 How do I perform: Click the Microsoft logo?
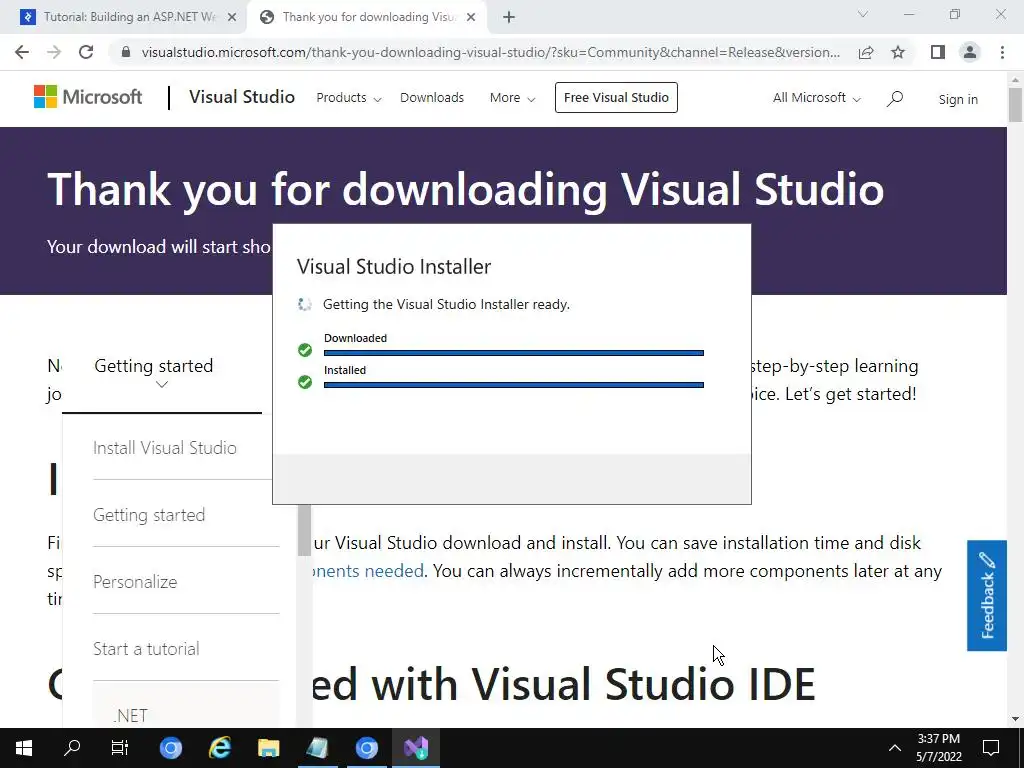[88, 97]
